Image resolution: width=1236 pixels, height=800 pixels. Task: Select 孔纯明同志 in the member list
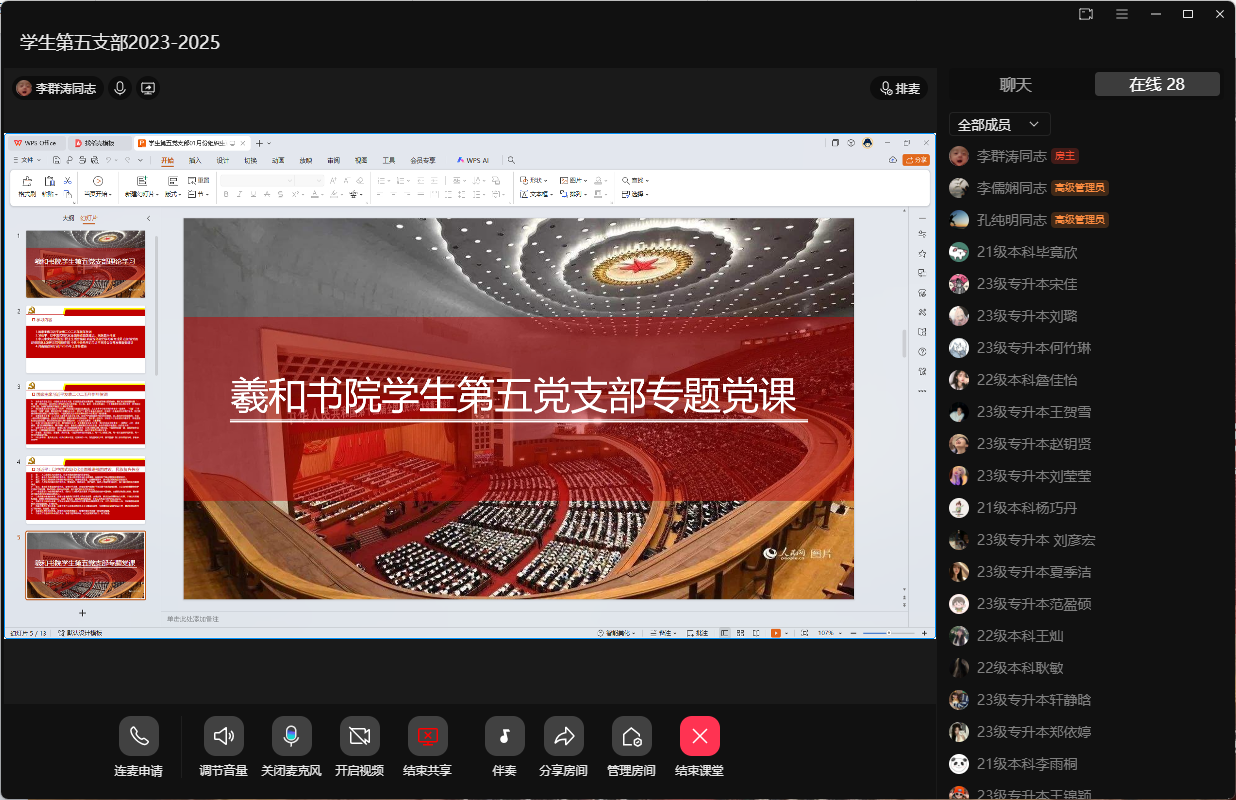click(x=1011, y=220)
